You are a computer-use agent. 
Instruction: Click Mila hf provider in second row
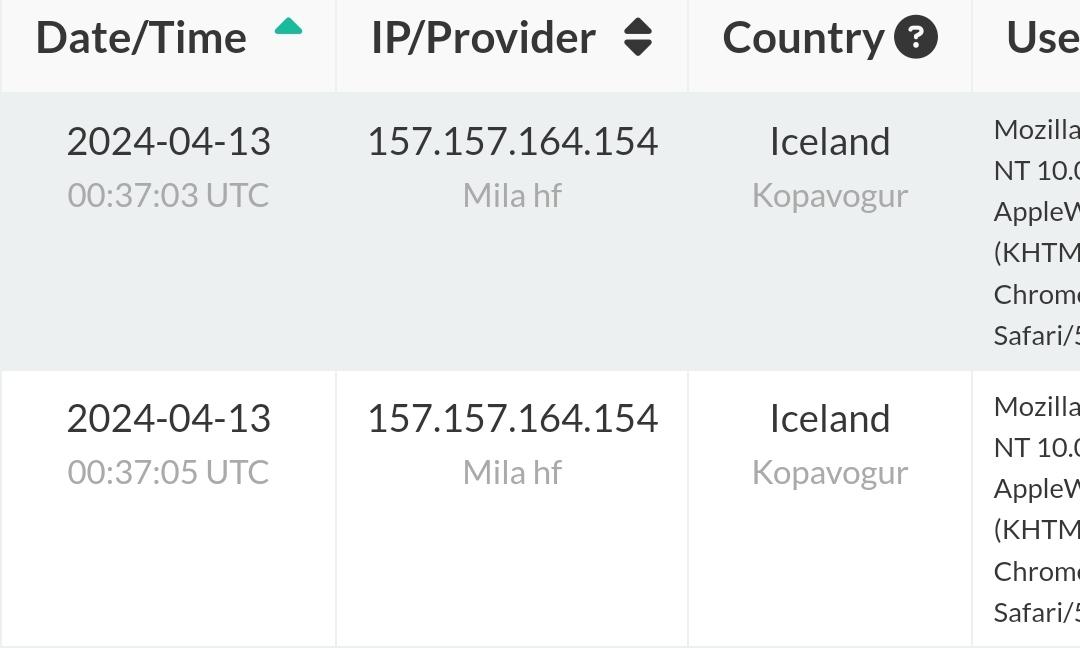pos(512,472)
